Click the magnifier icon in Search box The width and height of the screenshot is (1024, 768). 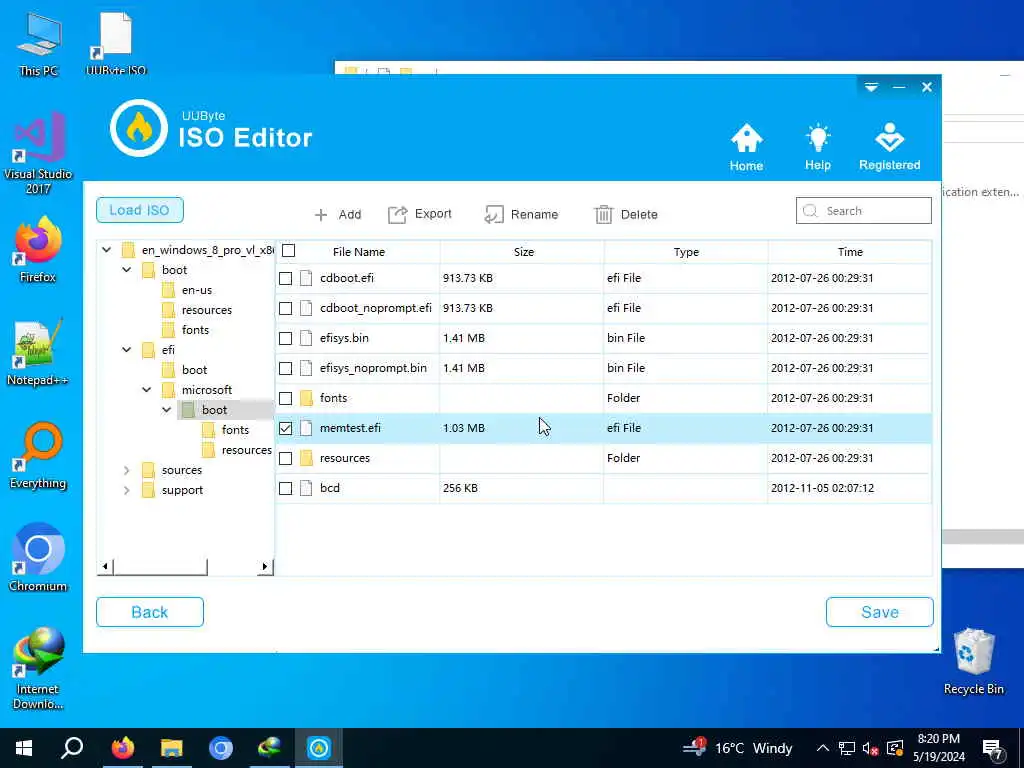coord(810,211)
